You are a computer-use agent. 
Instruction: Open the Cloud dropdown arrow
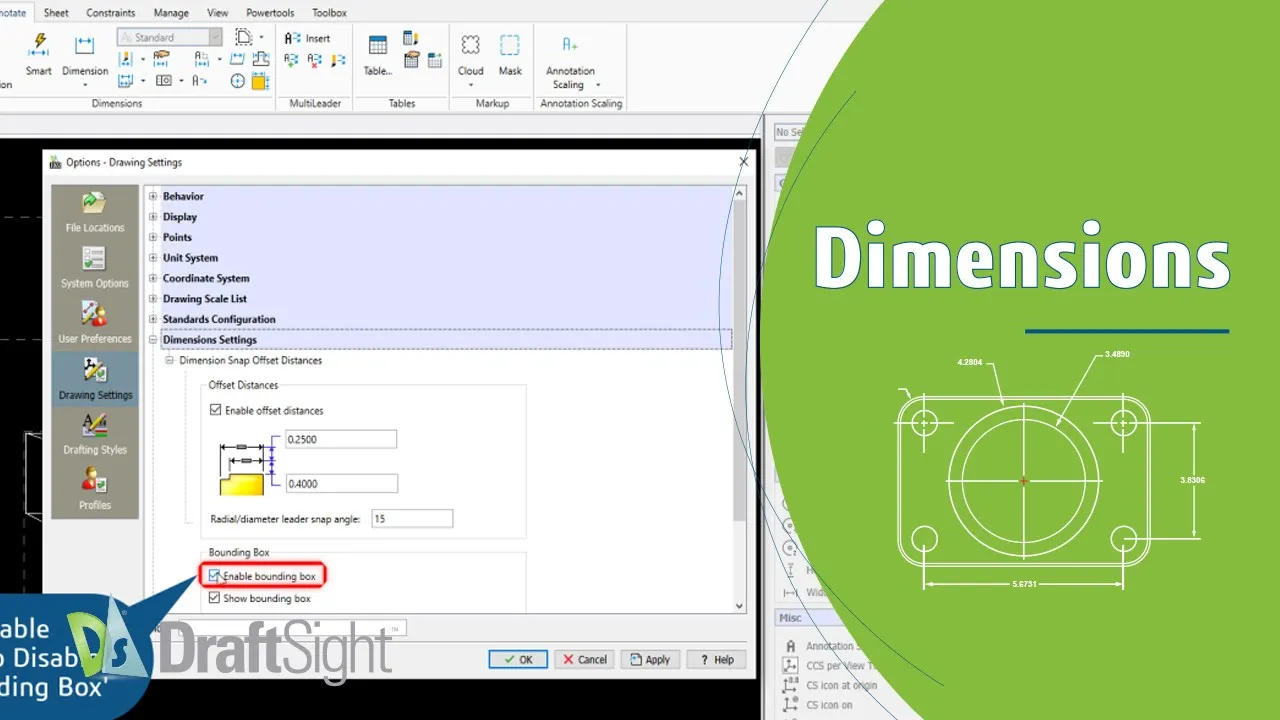pos(470,86)
